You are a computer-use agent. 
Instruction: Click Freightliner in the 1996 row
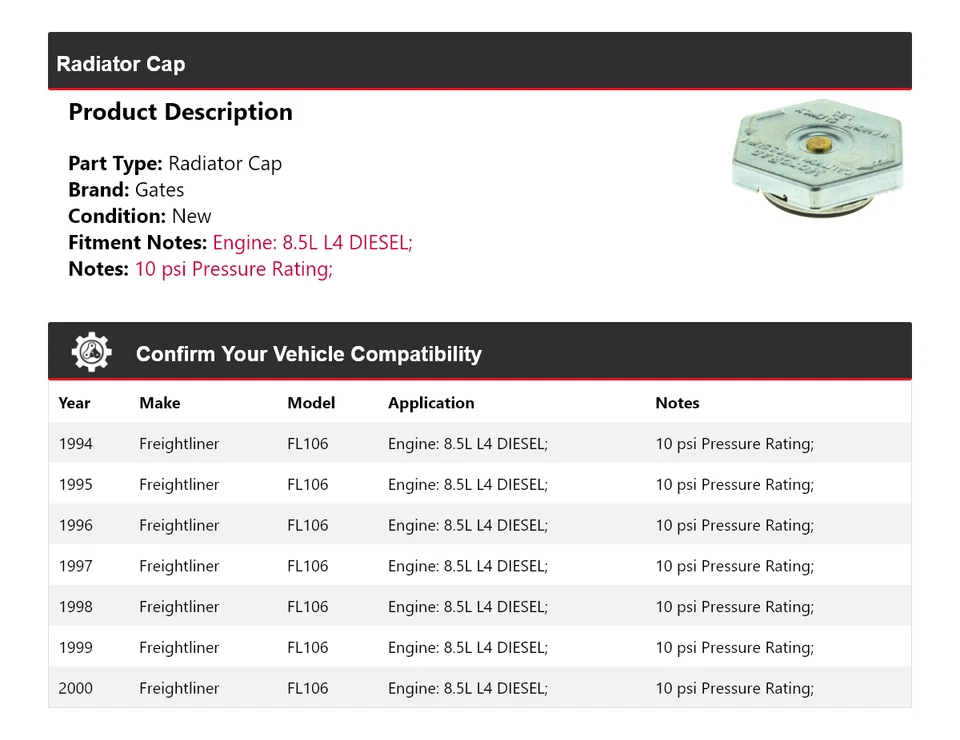pos(179,525)
